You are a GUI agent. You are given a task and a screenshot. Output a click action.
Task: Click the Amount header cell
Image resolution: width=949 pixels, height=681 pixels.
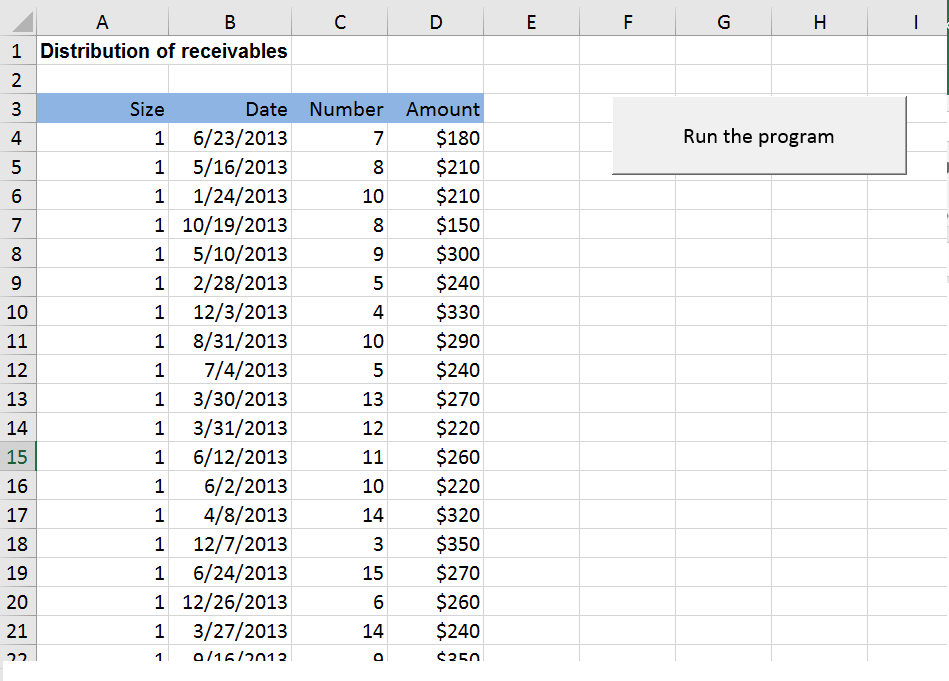point(436,109)
